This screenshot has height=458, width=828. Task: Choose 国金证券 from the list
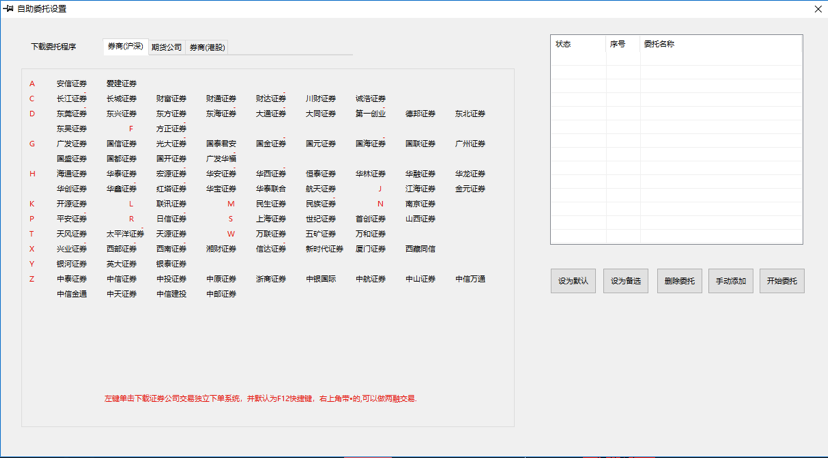[x=271, y=144]
